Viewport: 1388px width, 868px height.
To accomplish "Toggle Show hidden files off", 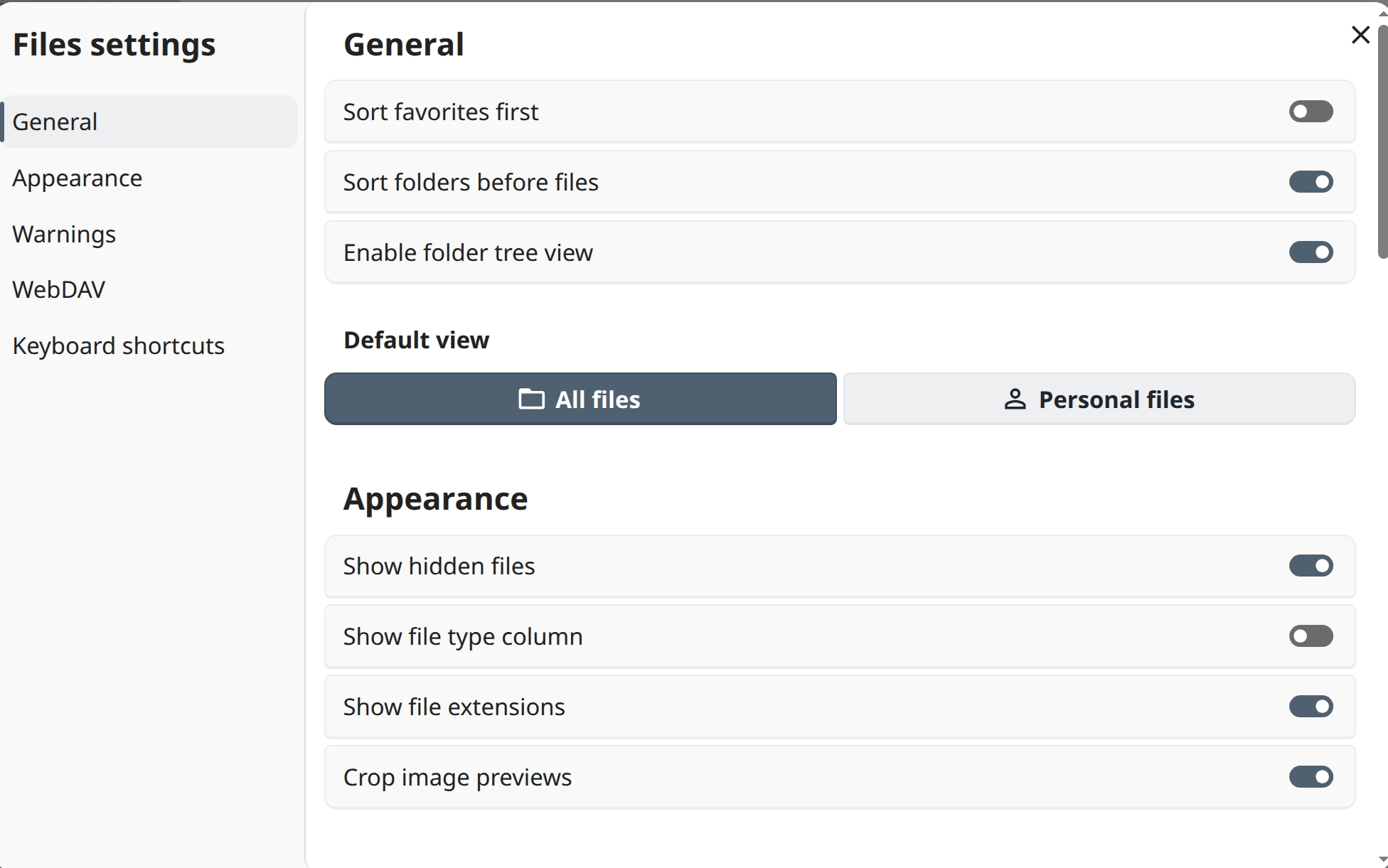I will tap(1310, 566).
